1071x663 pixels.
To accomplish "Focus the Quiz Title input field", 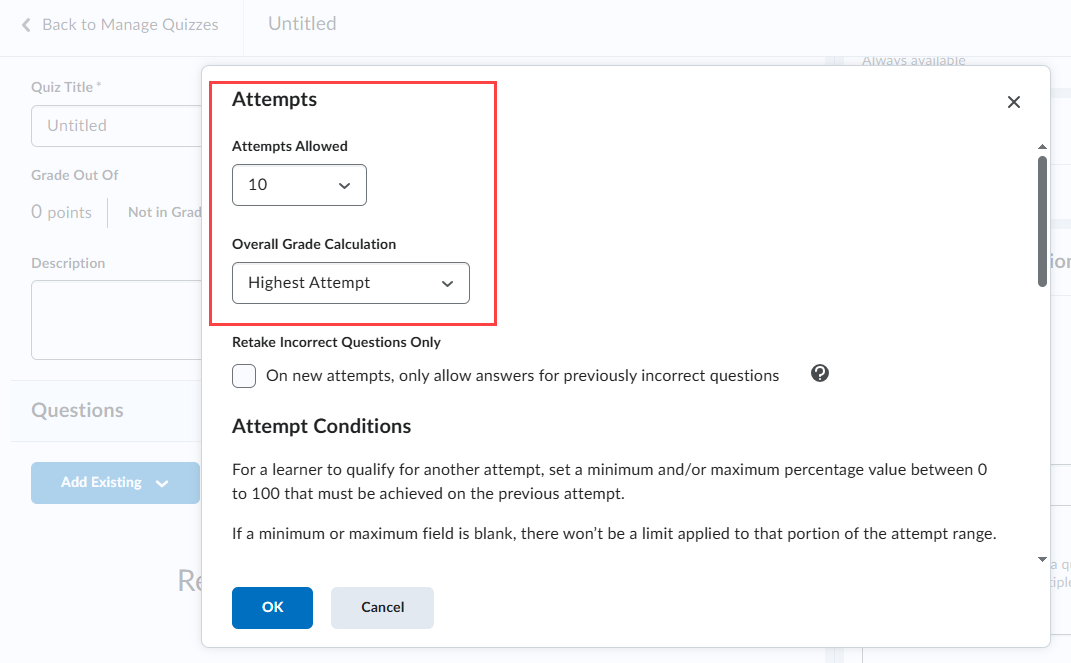I will [115, 126].
